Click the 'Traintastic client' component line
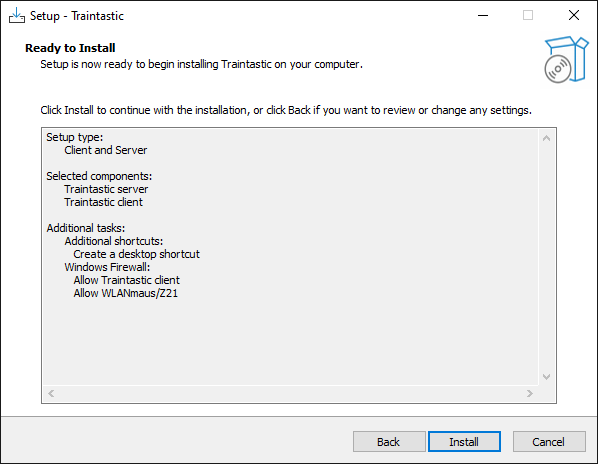 pyautogui.click(x=103, y=202)
